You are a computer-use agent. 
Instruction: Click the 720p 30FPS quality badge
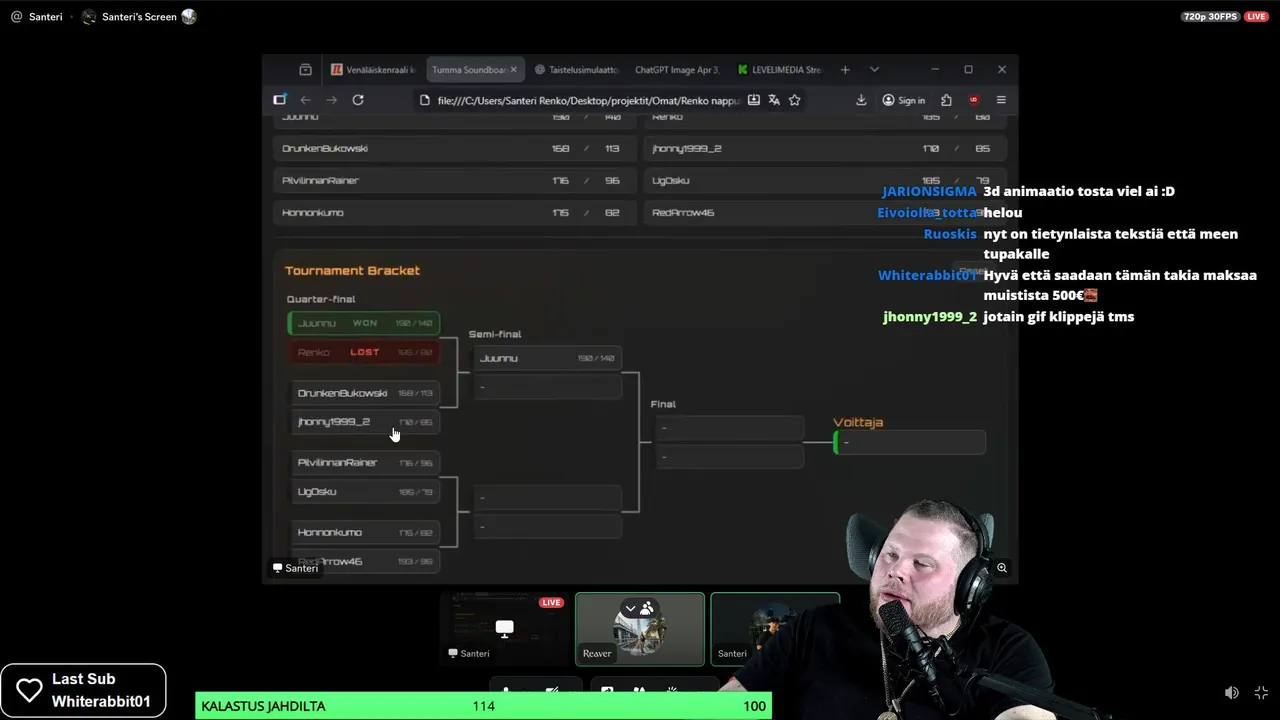[x=1210, y=17]
